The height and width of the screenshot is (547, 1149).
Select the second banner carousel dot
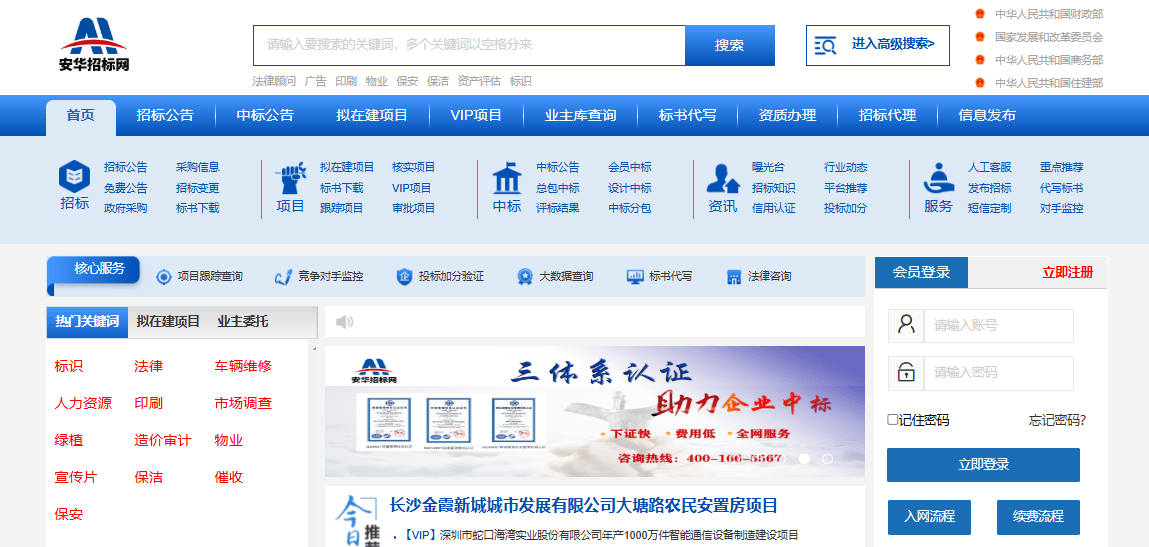827,459
